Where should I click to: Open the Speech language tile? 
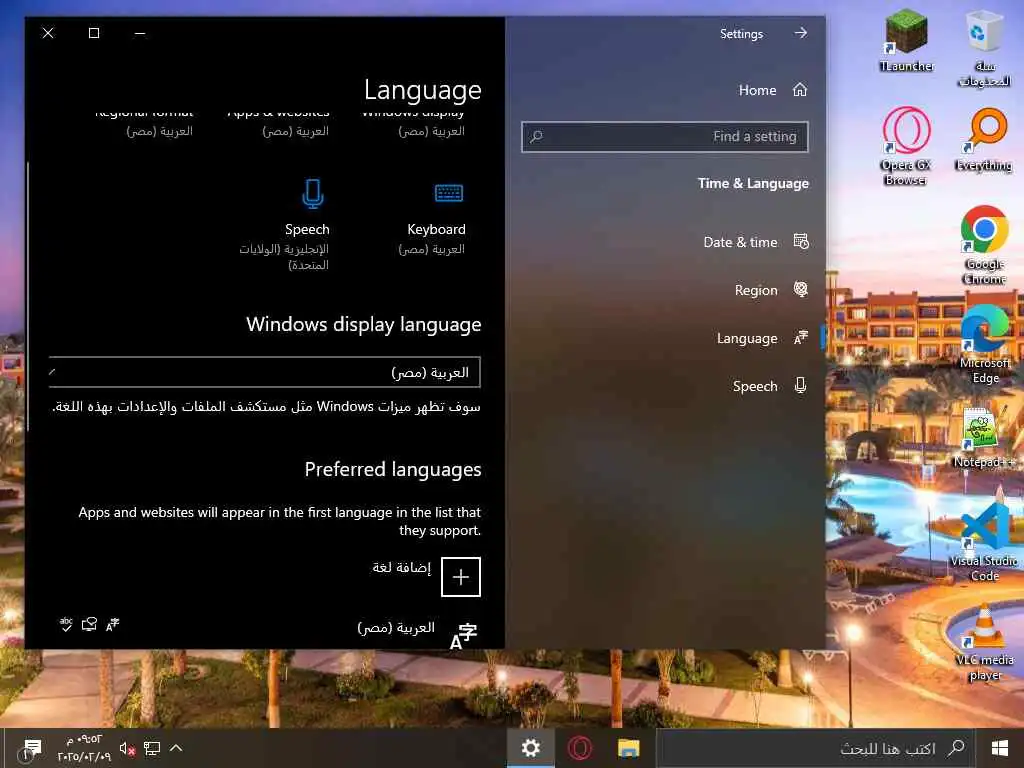click(287, 225)
